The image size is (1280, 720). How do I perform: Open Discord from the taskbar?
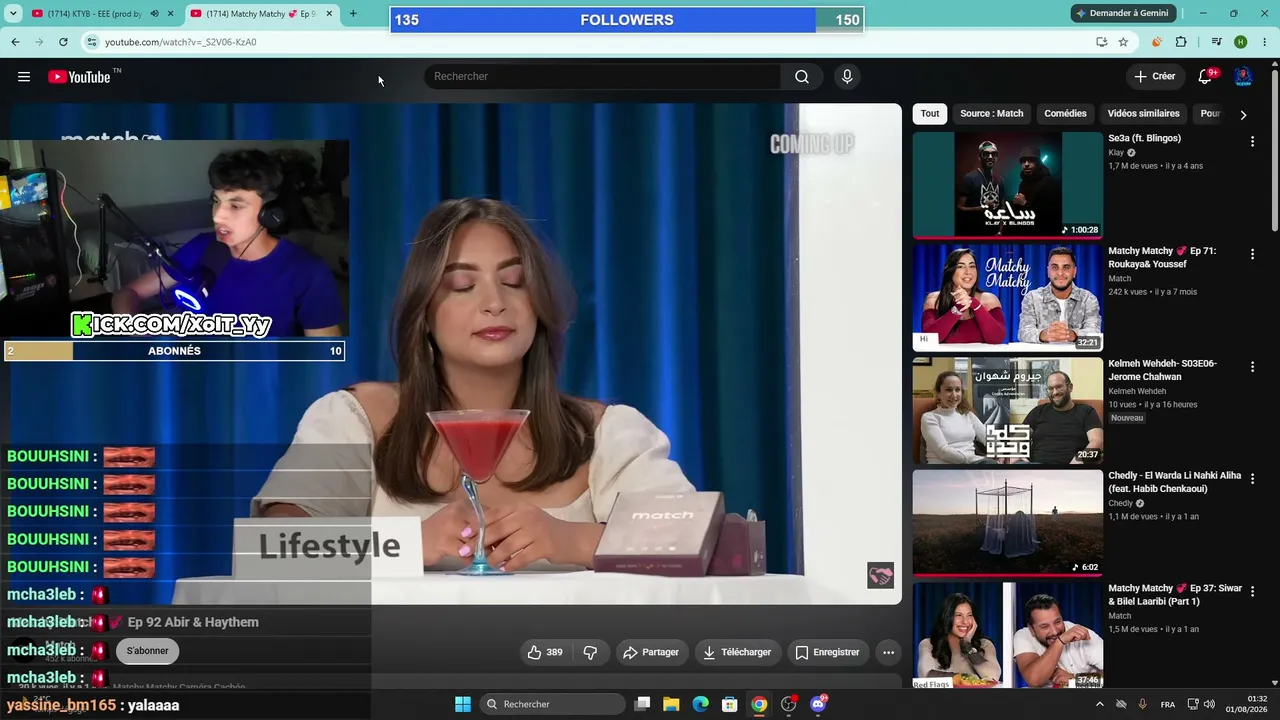(x=819, y=704)
